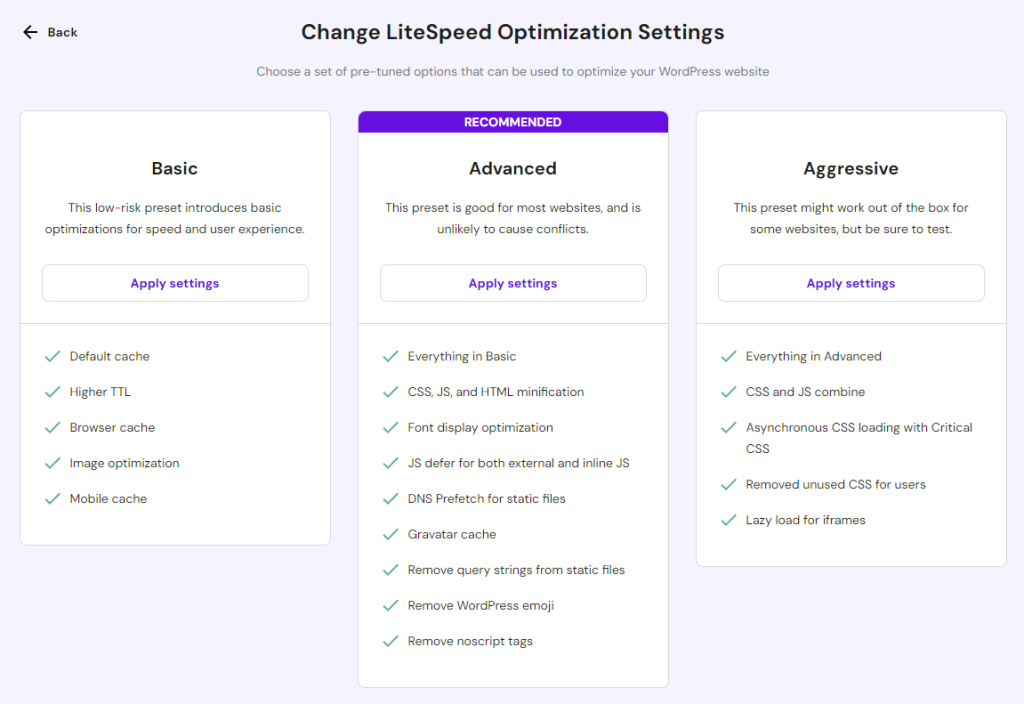Select the checkmark beside Default cache
1024x704 pixels.
(52, 356)
